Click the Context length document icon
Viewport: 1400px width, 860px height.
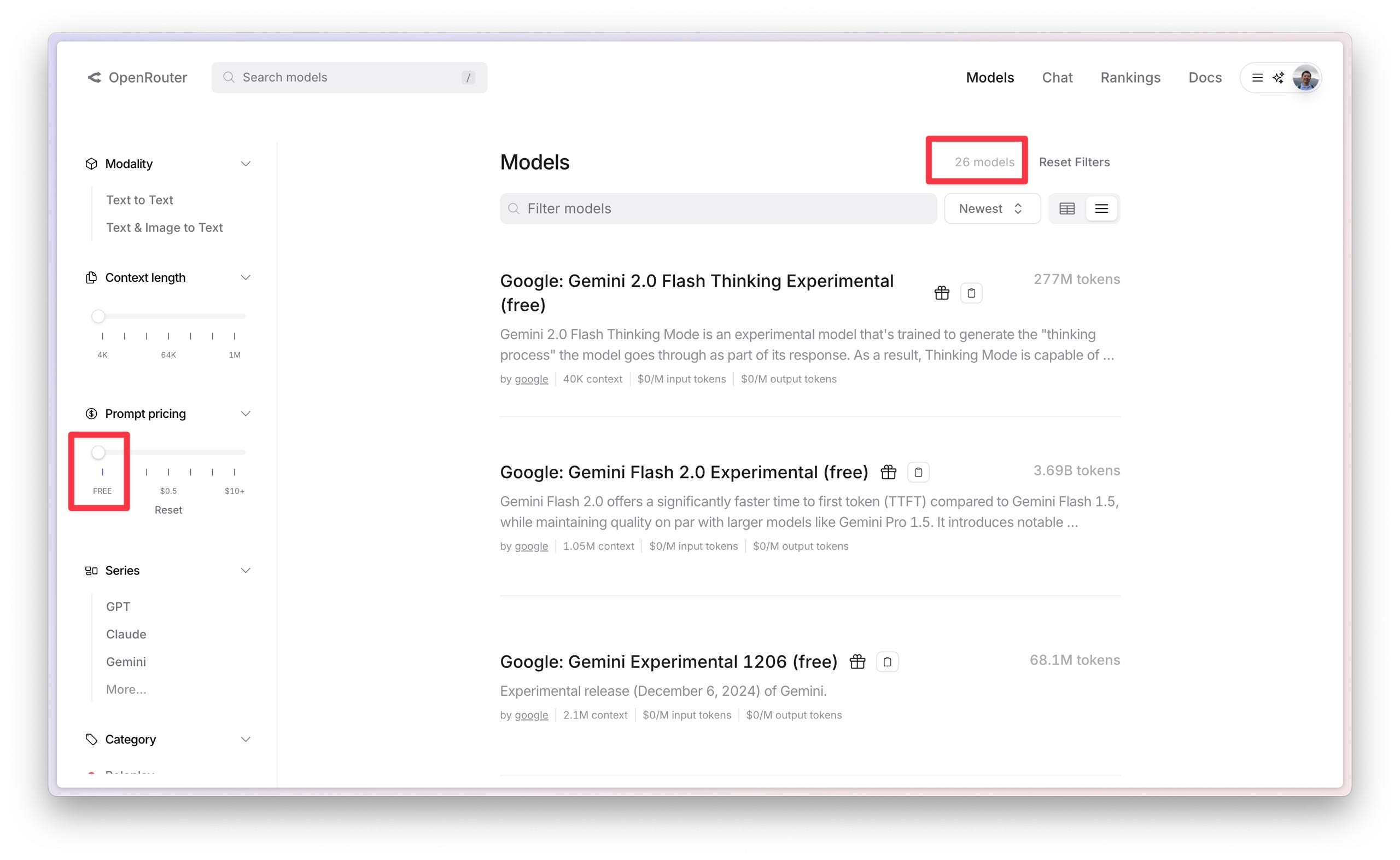click(91, 277)
